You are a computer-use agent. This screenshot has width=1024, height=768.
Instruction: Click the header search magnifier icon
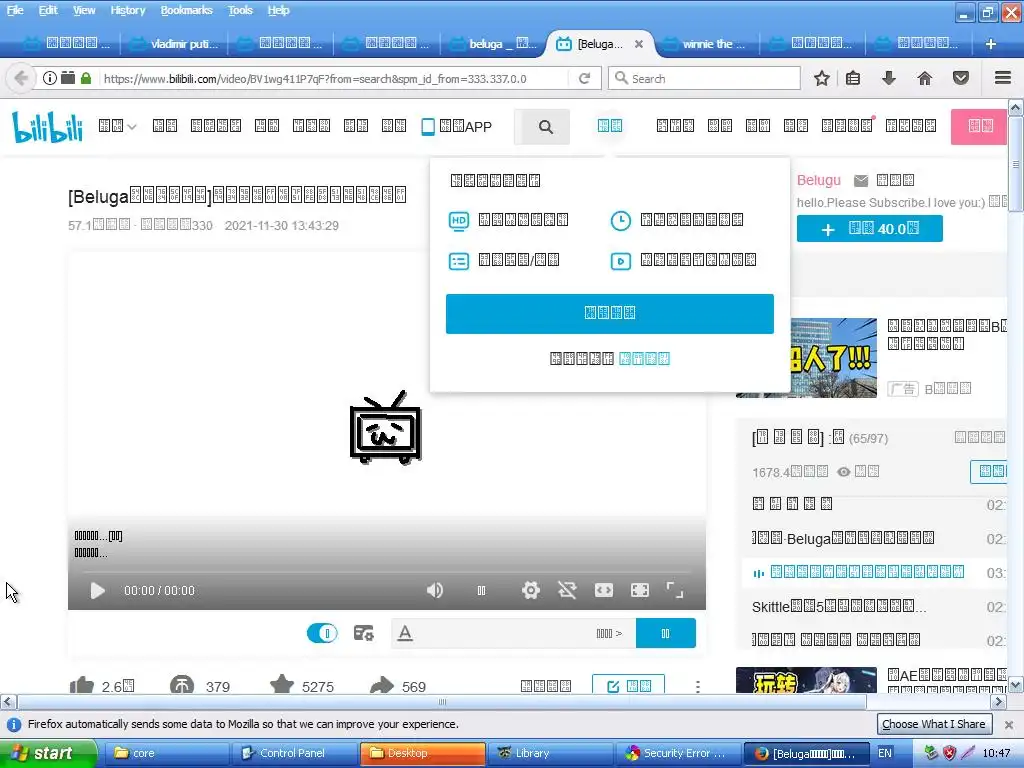(545, 127)
